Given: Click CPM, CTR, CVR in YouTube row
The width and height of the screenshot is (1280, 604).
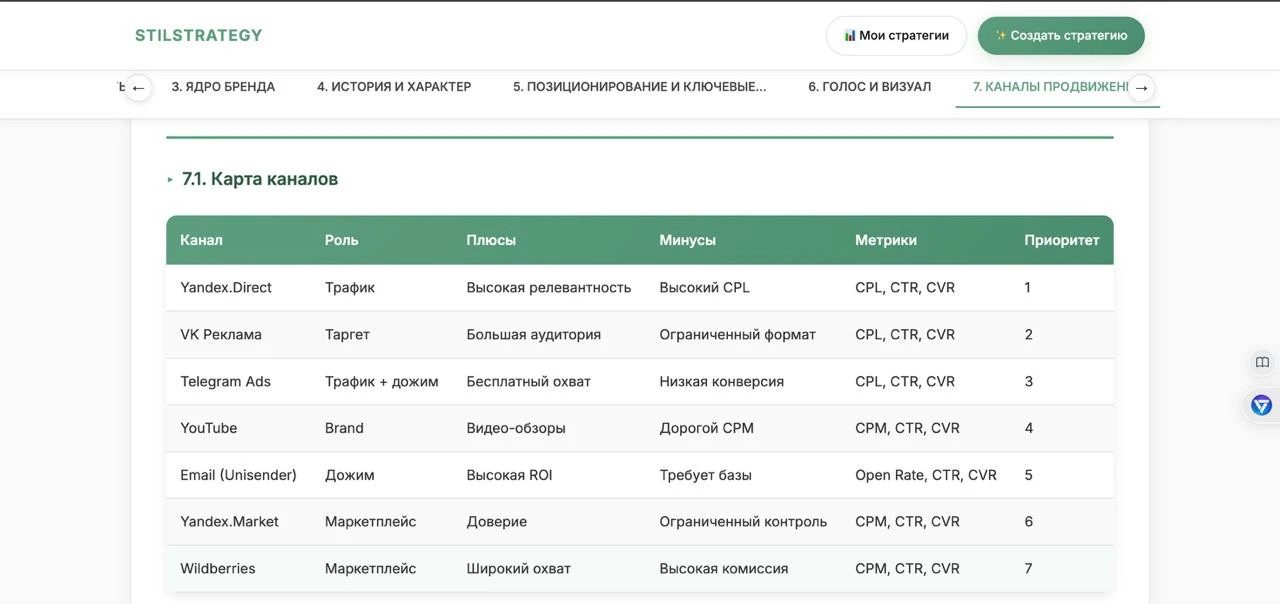Looking at the screenshot, I should pyautogui.click(x=907, y=428).
